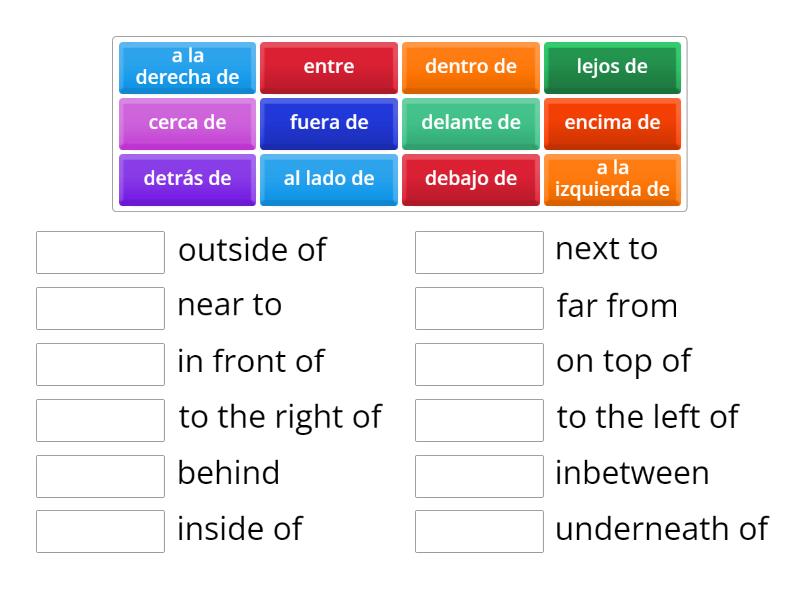Click the answer box beside 'in front of'
Screen dimensions: 800x600
pos(99,362)
